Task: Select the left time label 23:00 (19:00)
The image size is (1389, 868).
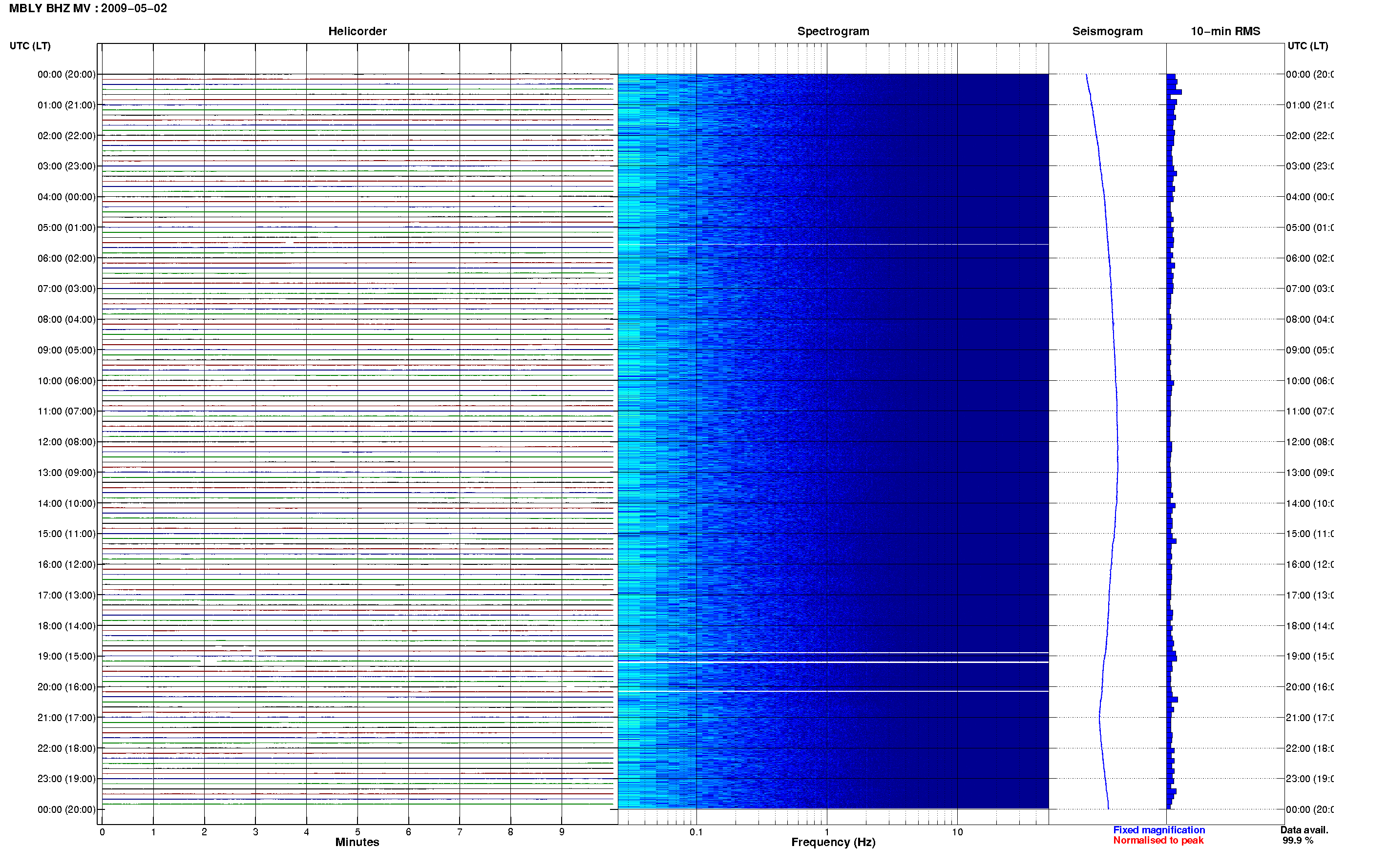Action: point(66,779)
